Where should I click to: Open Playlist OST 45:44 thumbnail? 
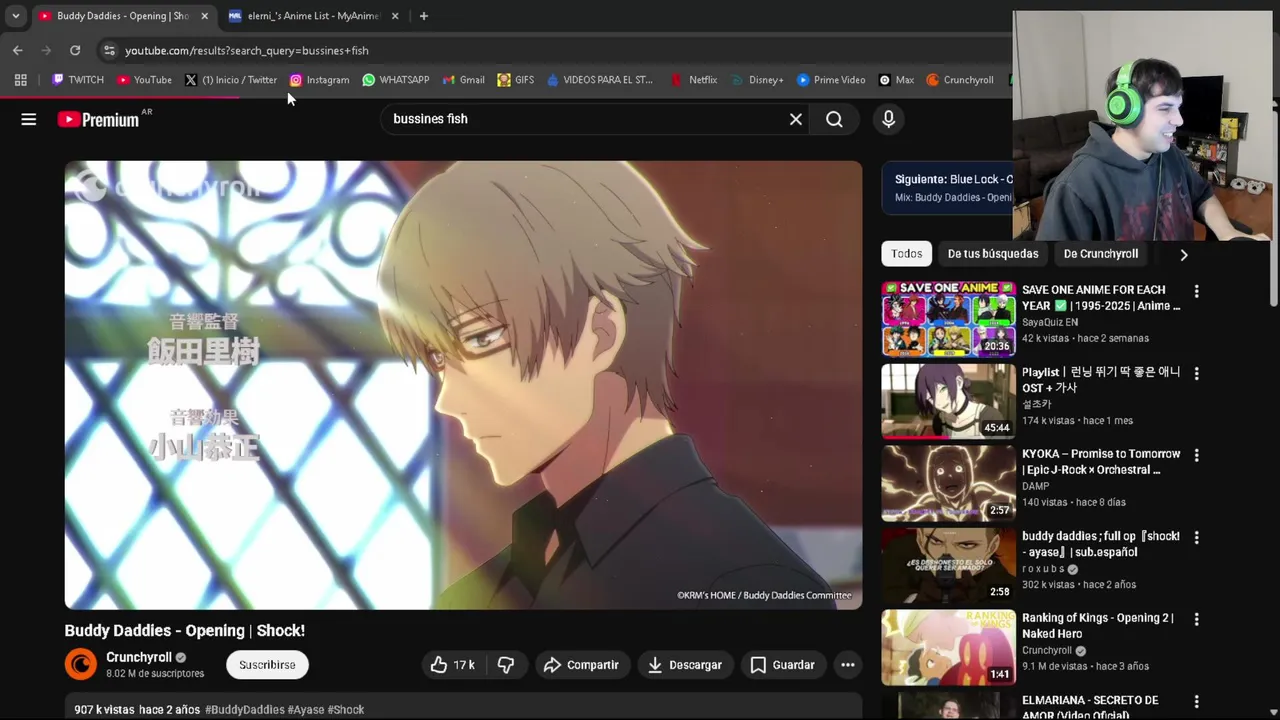(948, 401)
